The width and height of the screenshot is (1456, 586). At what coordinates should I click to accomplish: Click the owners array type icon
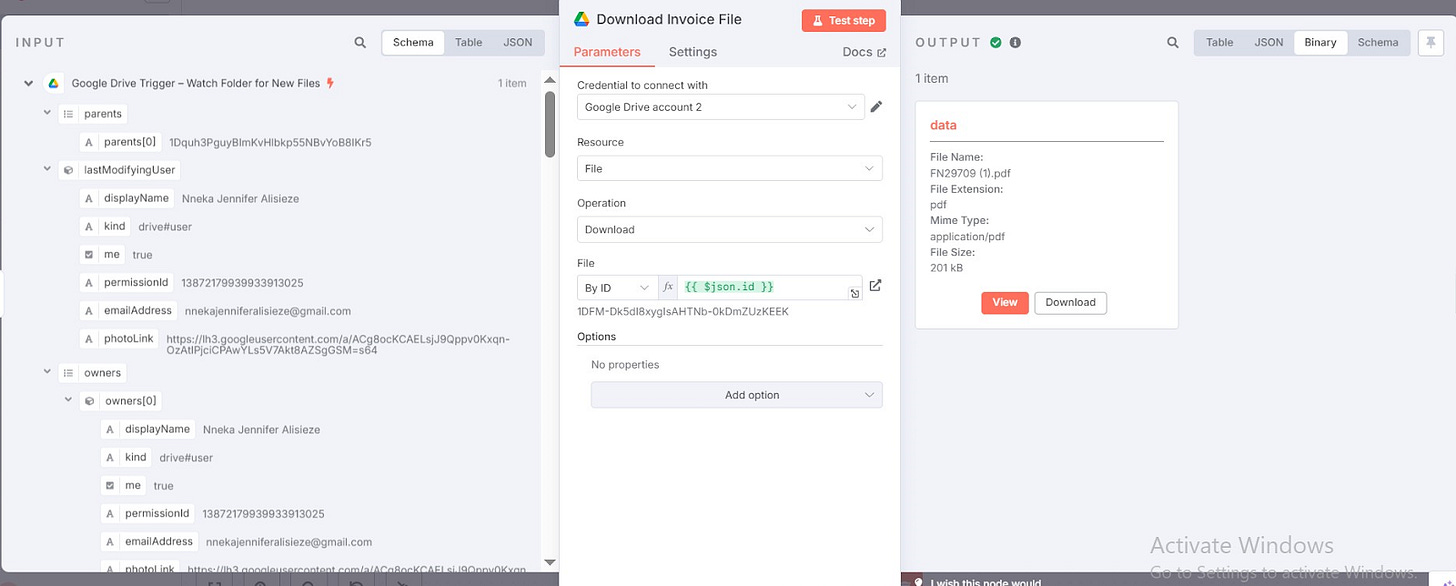click(x=68, y=373)
